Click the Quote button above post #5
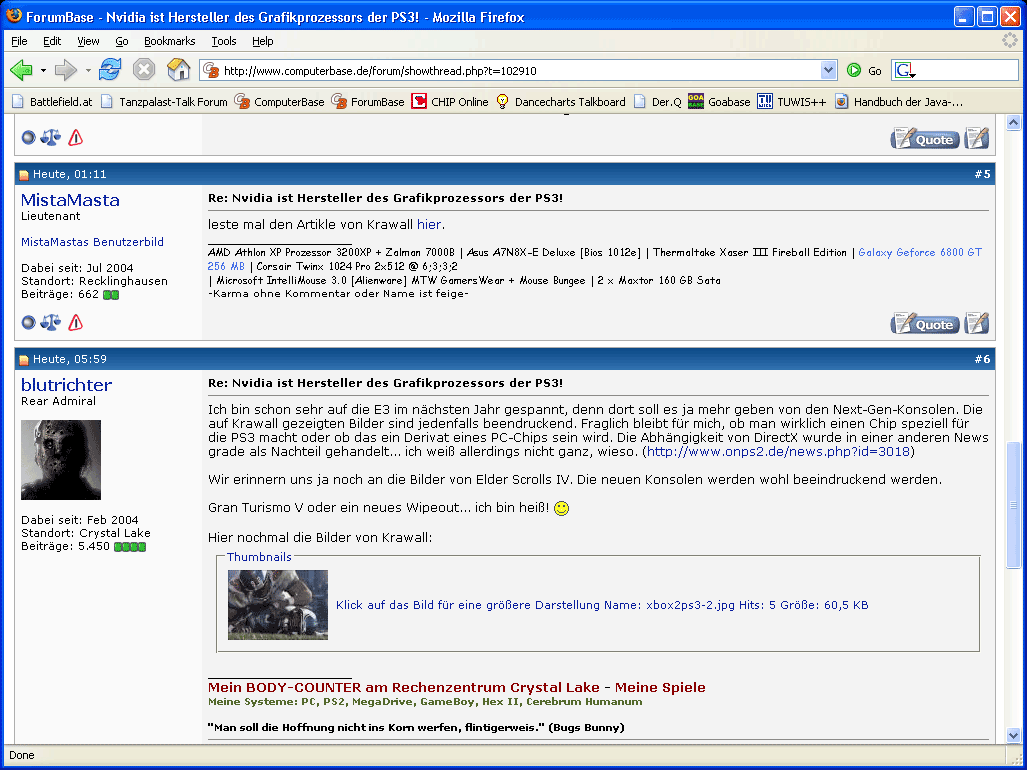Image resolution: width=1027 pixels, height=770 pixels. tap(925, 139)
